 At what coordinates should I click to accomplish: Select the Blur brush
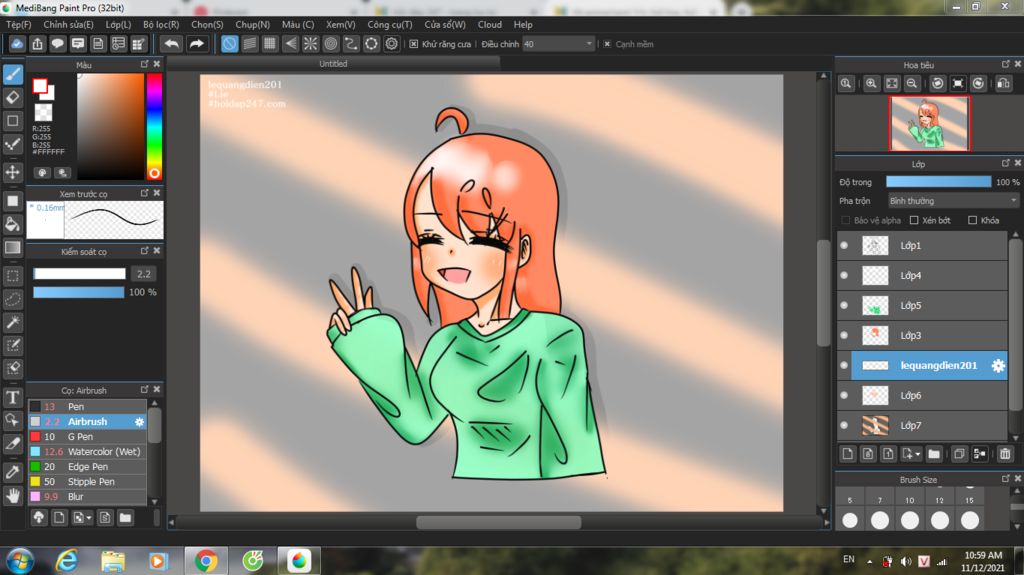coord(88,497)
